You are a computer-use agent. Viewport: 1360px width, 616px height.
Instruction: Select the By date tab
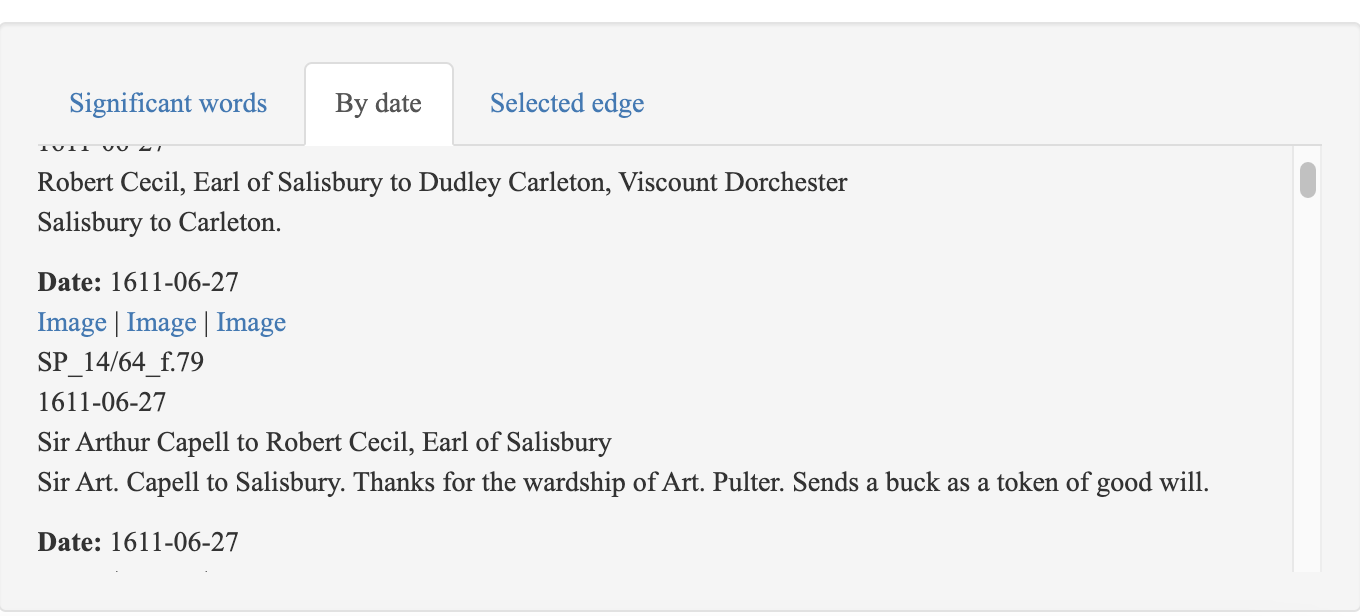[x=379, y=104]
